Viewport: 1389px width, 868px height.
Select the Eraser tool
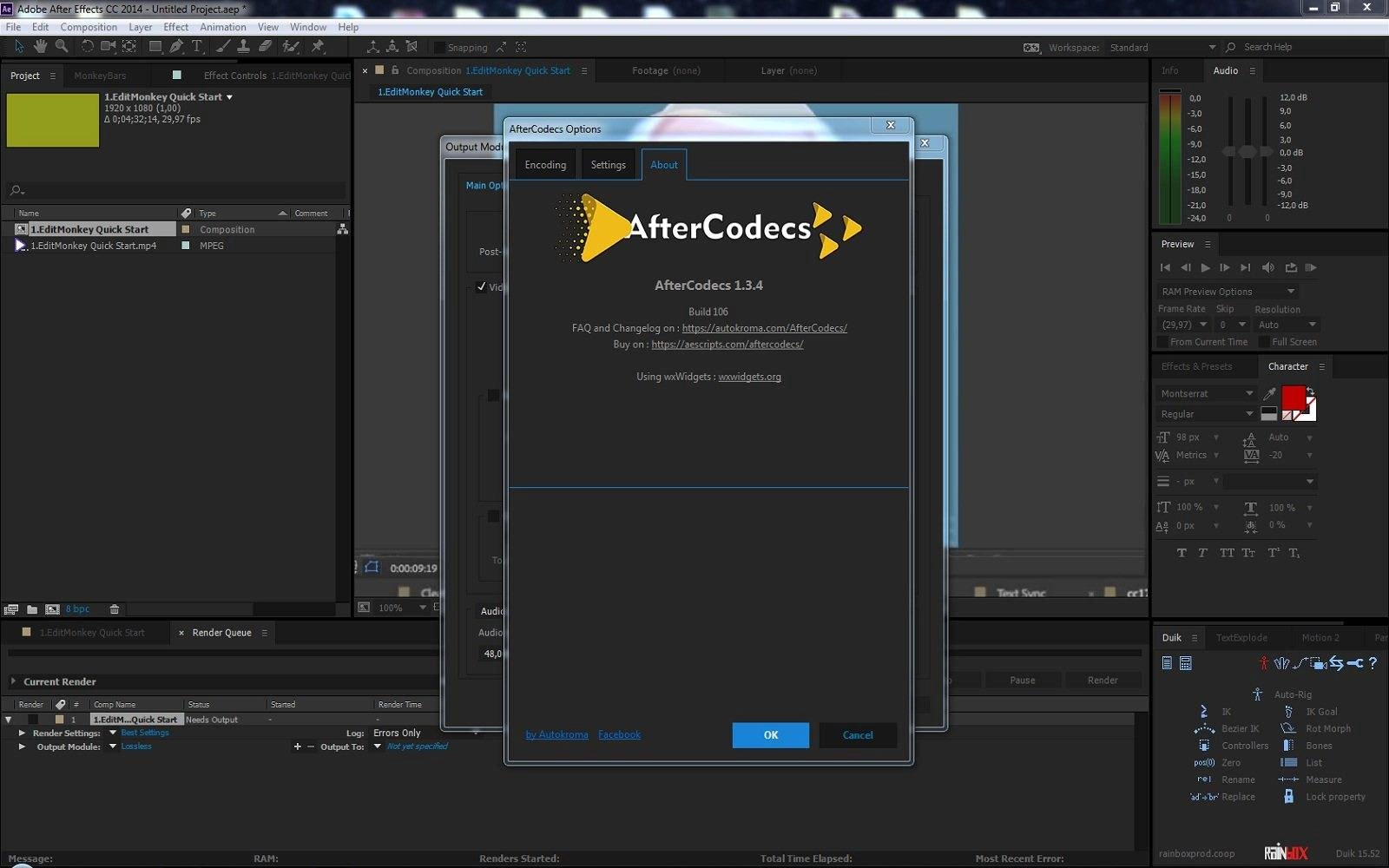tap(266, 47)
